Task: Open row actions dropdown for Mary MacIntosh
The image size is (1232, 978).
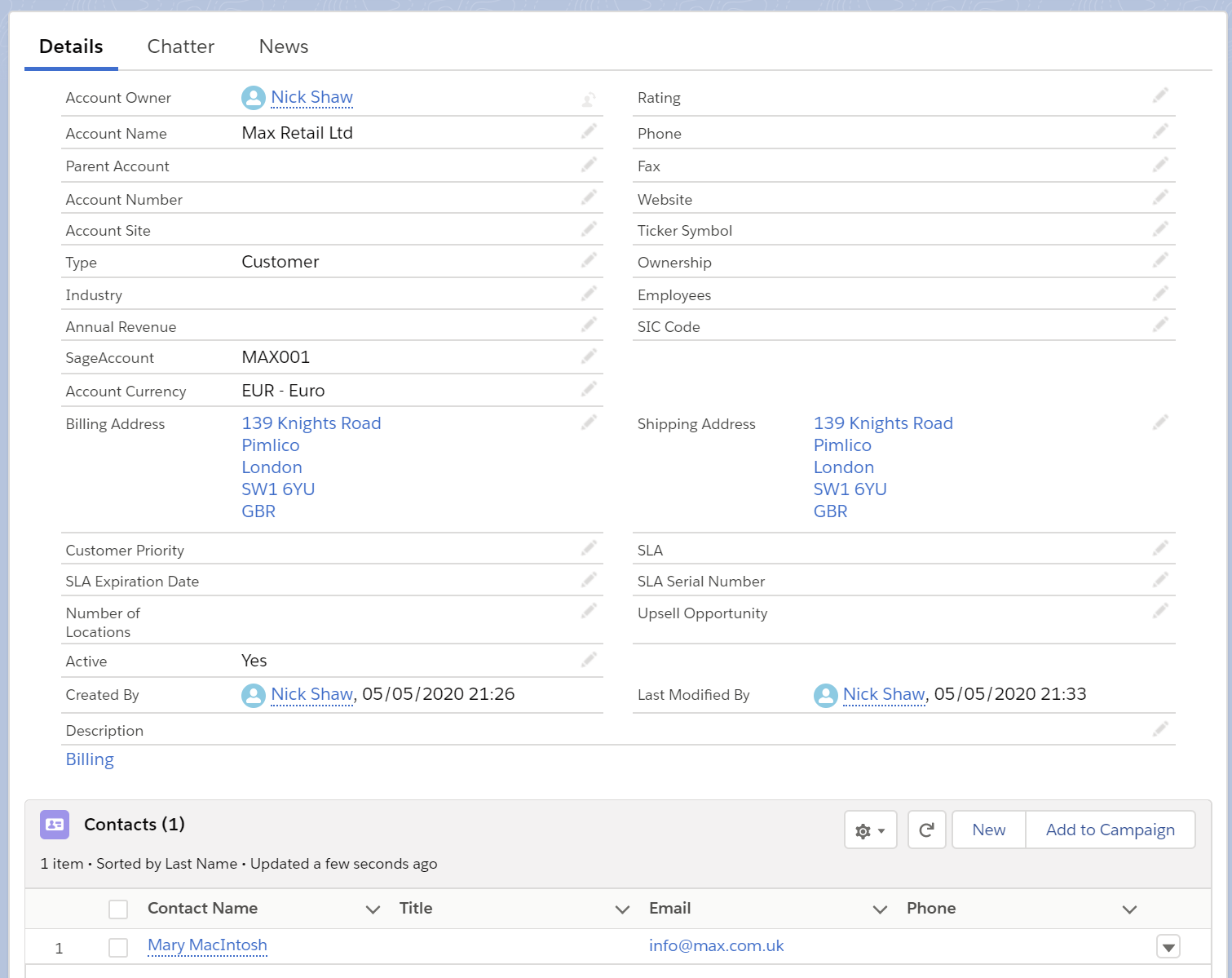Action: coord(1168,947)
